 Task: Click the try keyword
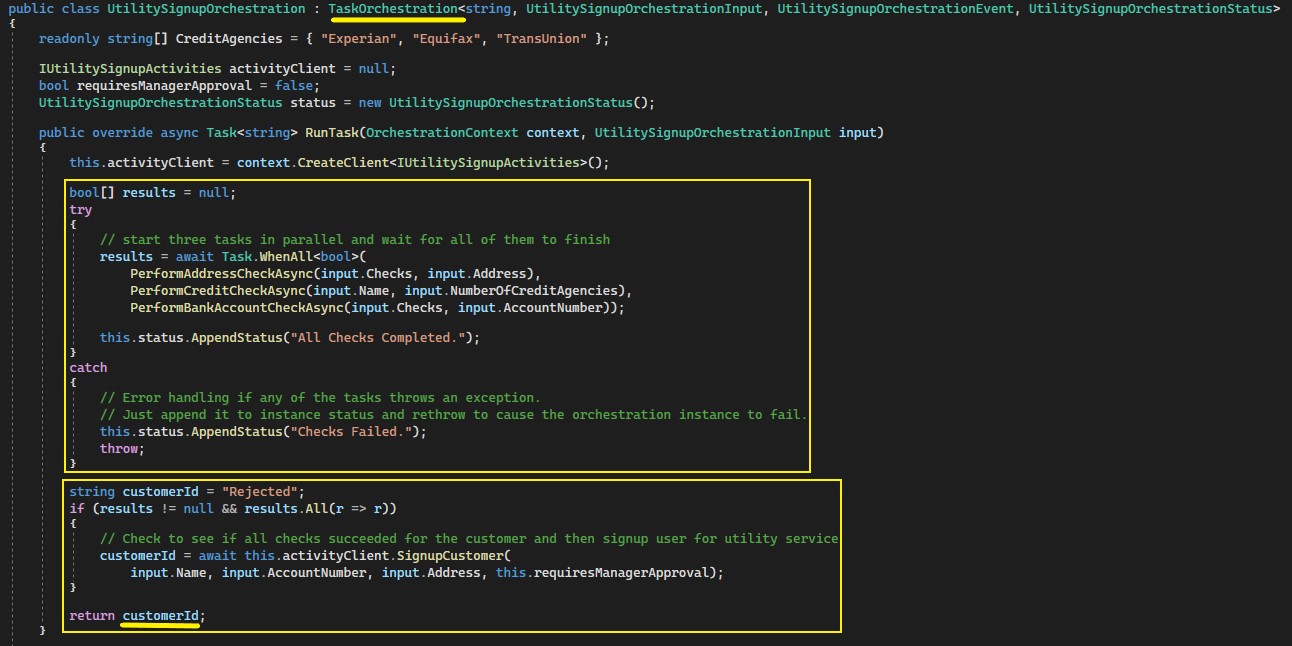[x=81, y=210]
